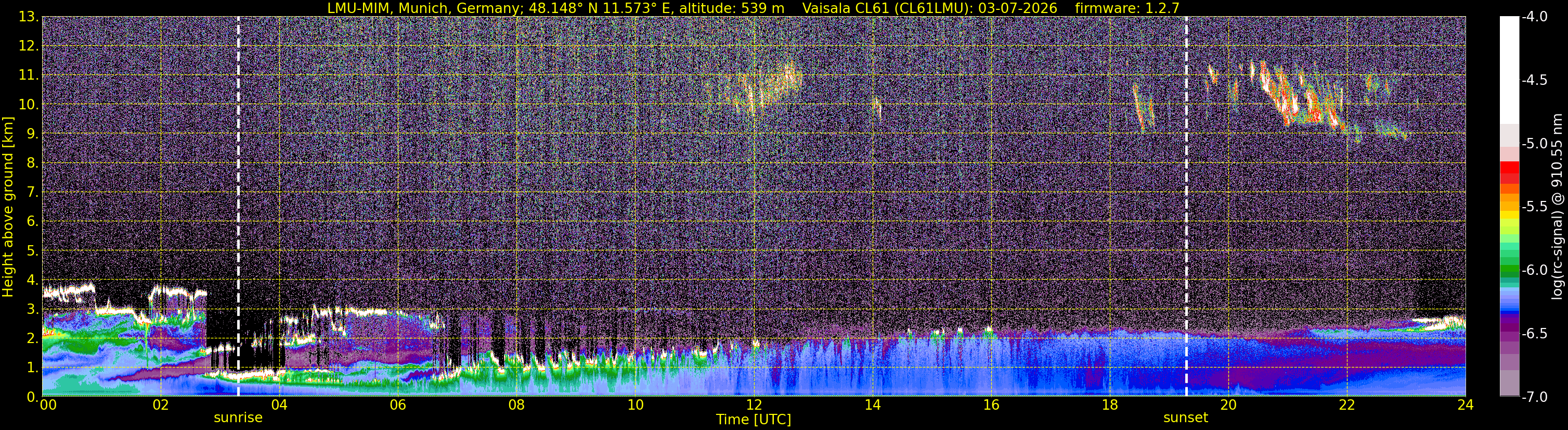Click the '22' time tick label
This screenshot has width=1568, height=430.
1347,404
